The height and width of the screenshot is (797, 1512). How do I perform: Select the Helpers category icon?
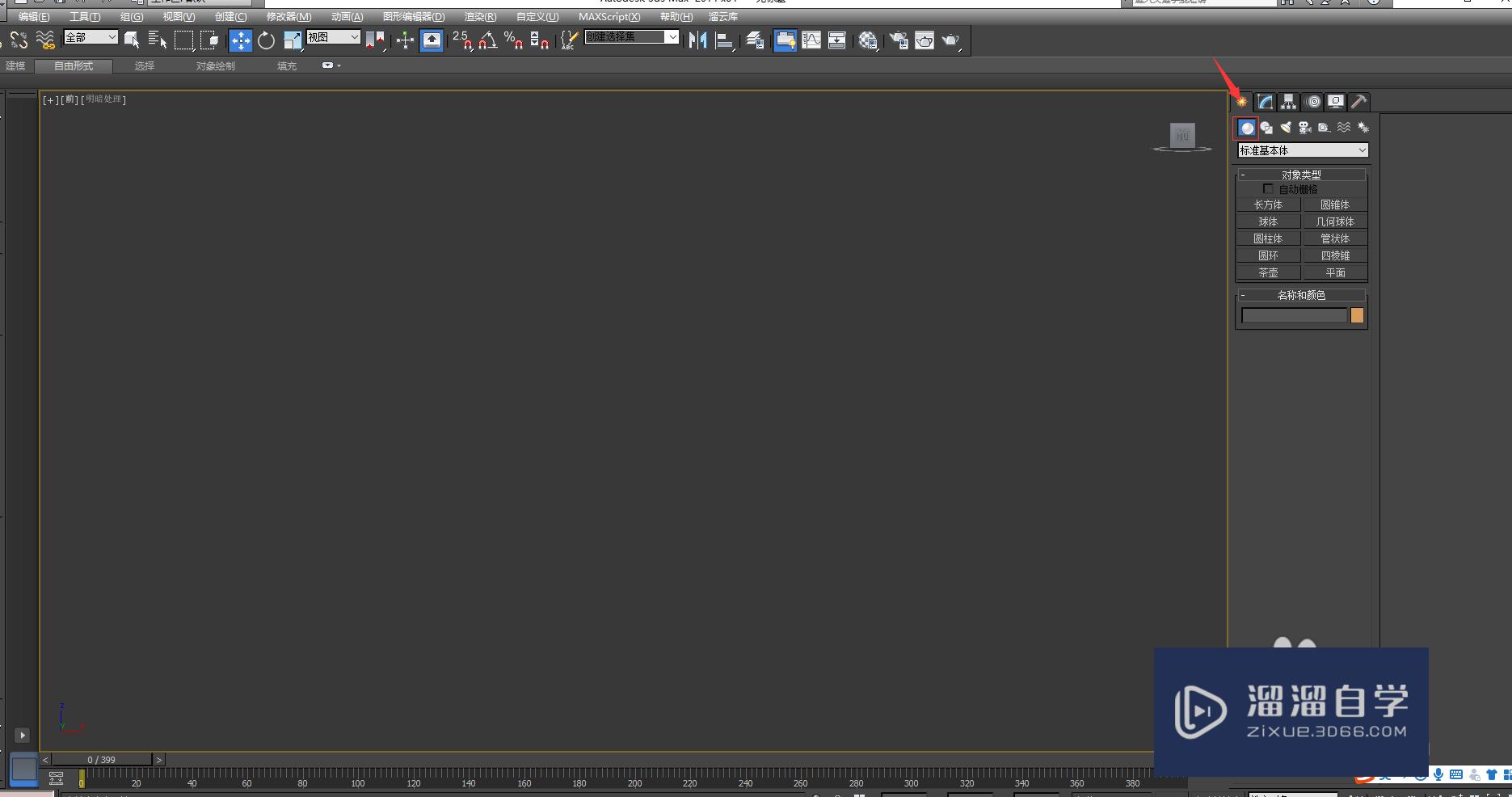[x=1324, y=128]
